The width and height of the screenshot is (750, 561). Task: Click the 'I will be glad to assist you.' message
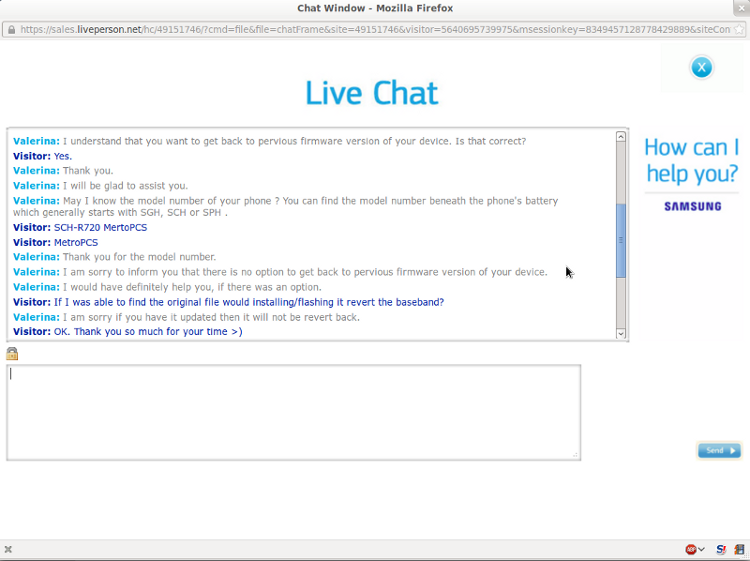pos(100,186)
